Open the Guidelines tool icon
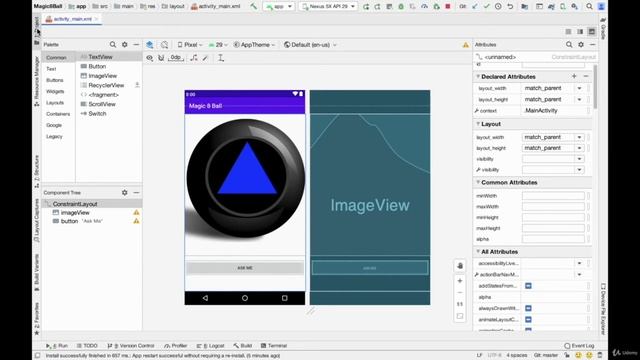The width and height of the screenshot is (640, 360). point(221,58)
